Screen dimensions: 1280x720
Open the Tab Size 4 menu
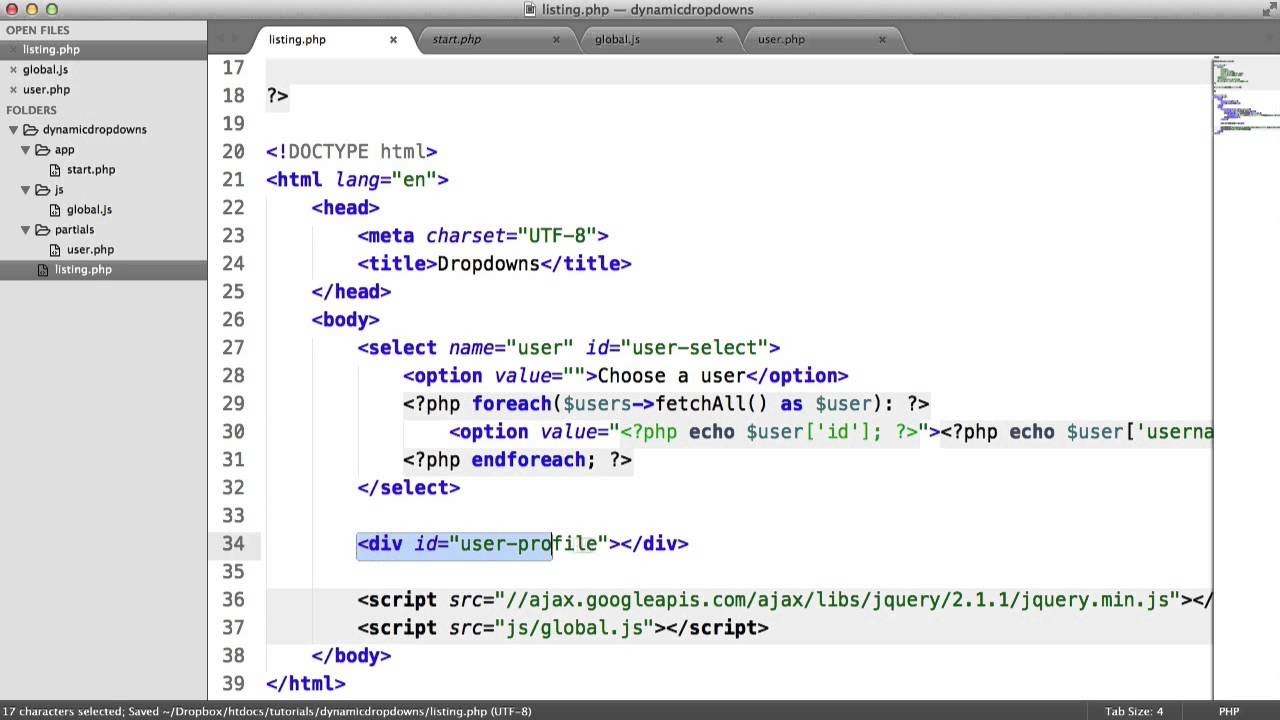(x=1133, y=711)
